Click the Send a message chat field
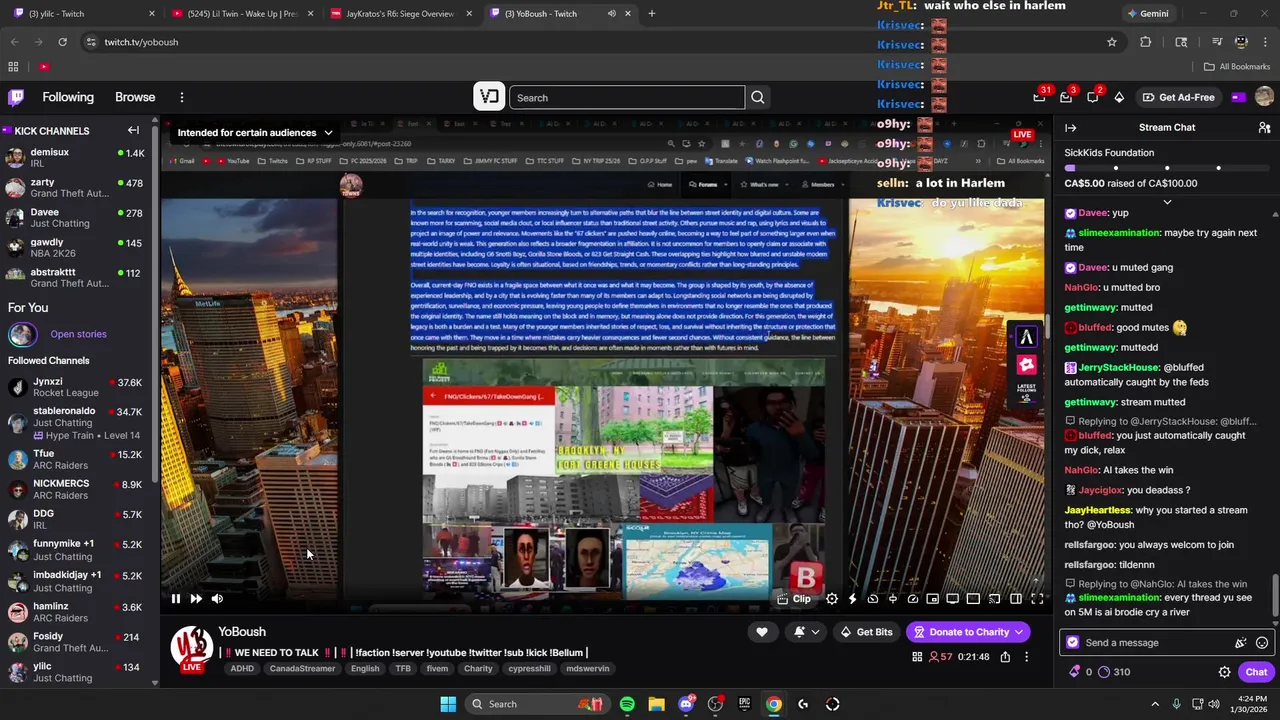The image size is (1280, 720). pyautogui.click(x=1166, y=643)
